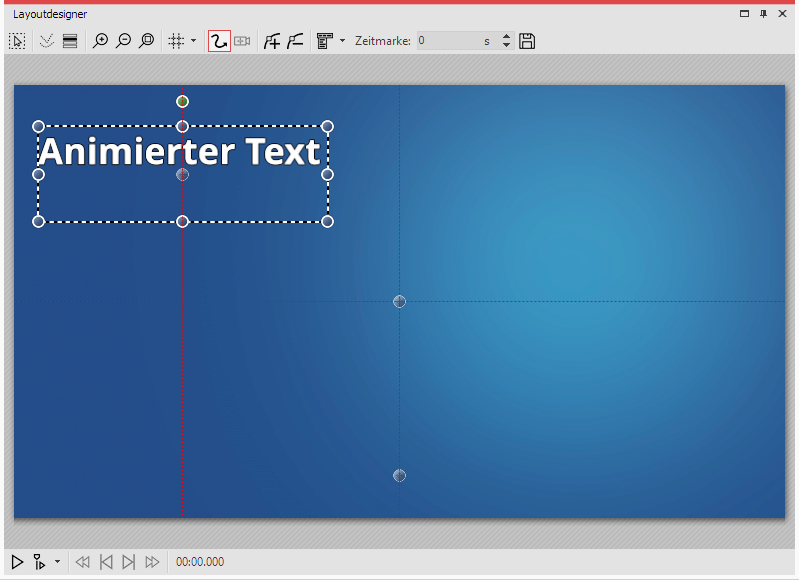Viewport: 799px width, 580px height.
Task: Click the green rotation handle above text
Action: 182,101
